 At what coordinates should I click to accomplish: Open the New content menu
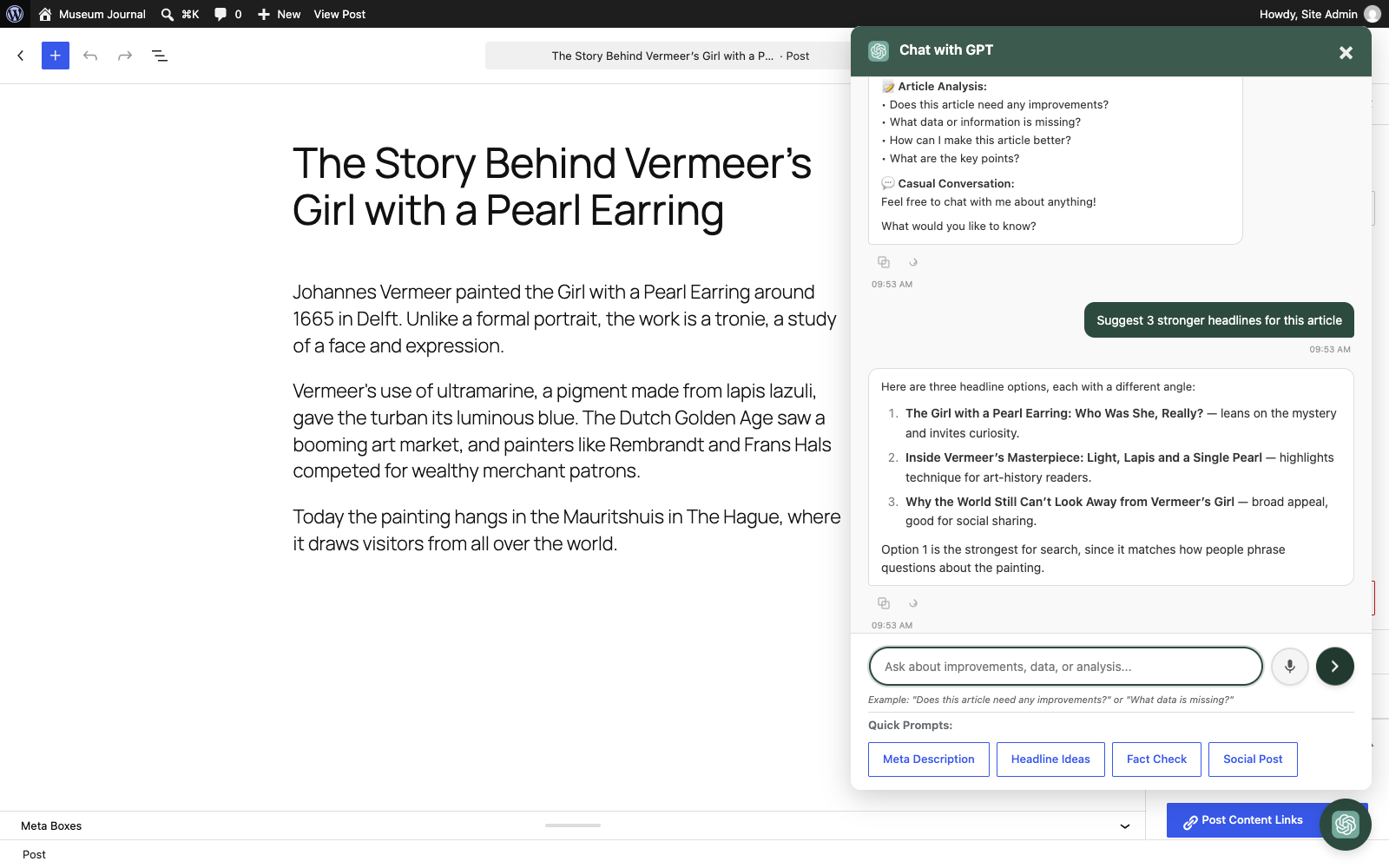[279, 14]
